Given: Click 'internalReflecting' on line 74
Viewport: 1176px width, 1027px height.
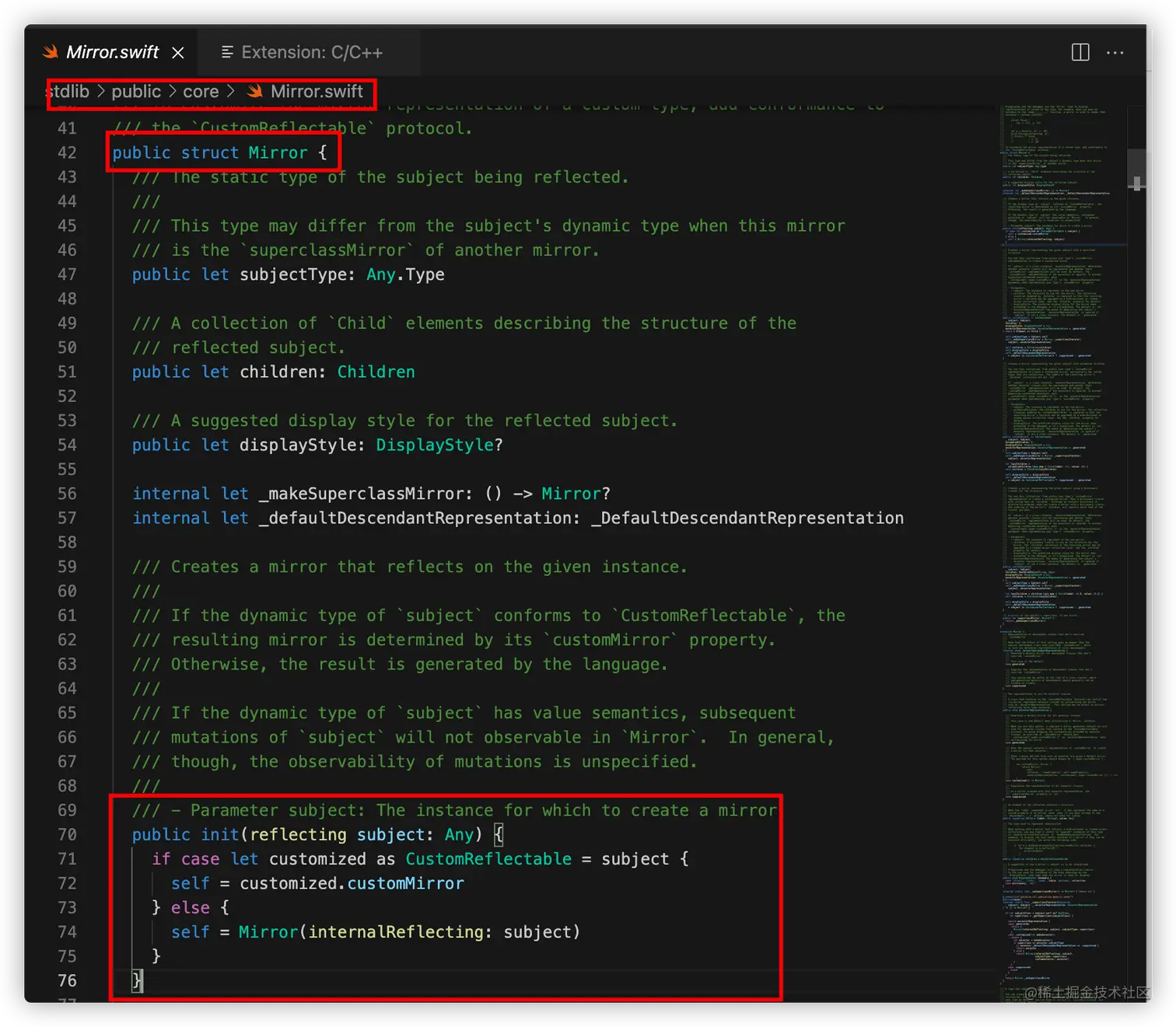Looking at the screenshot, I should click(x=396, y=931).
